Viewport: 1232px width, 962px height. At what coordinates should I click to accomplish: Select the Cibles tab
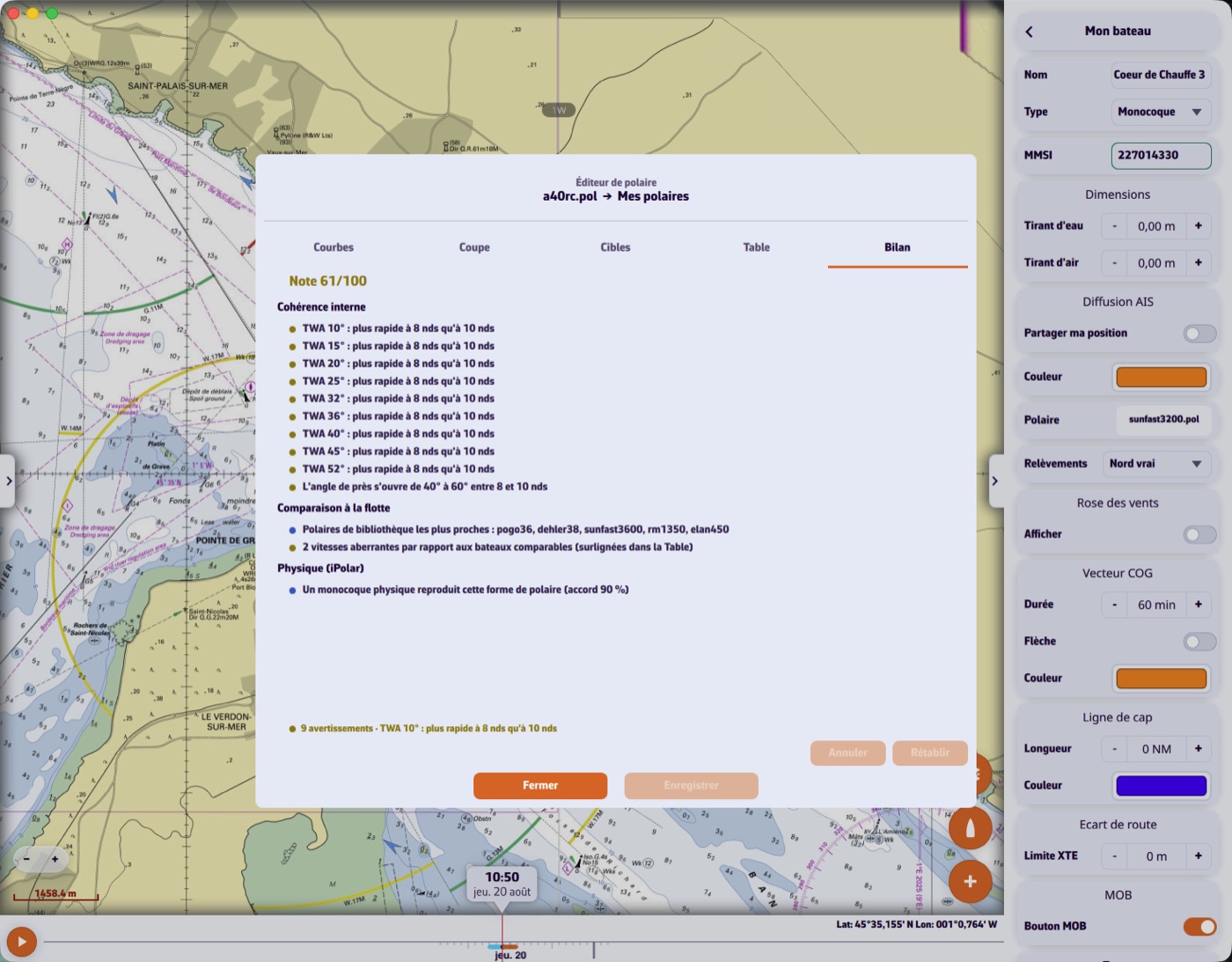pos(615,247)
